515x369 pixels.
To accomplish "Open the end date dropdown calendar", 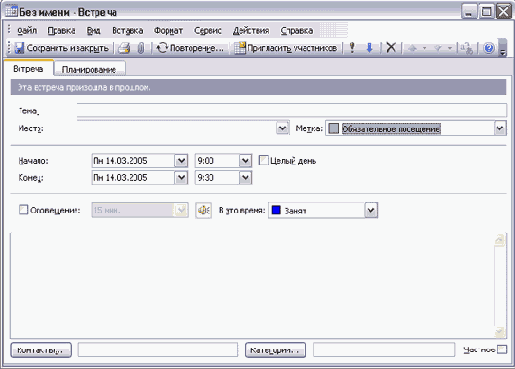I will coord(181,178).
